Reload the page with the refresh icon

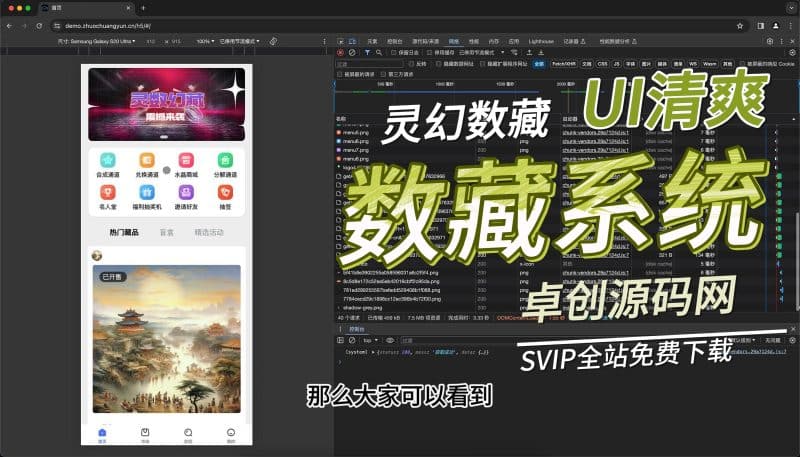39,26
